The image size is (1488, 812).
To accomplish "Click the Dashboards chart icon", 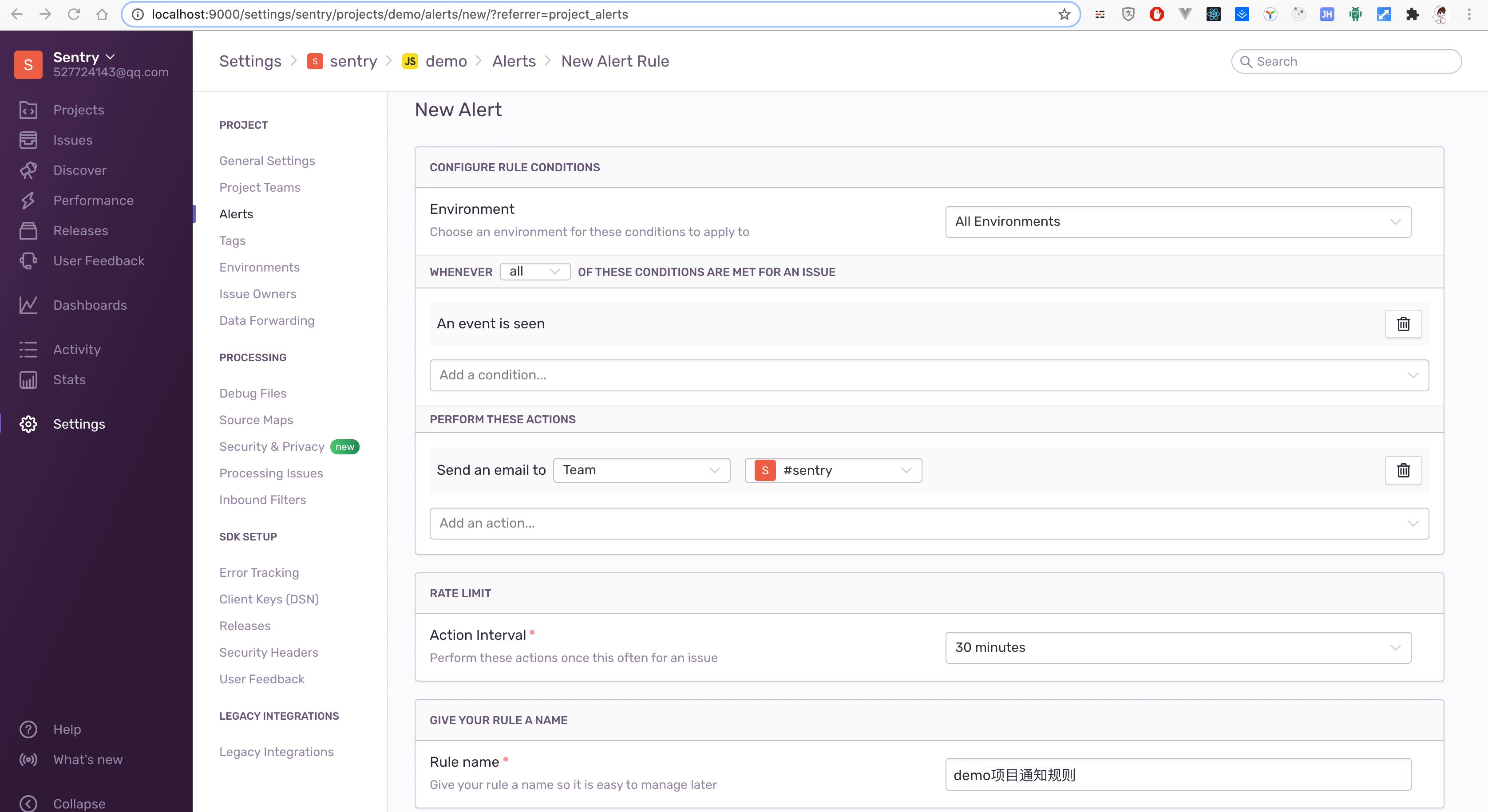I will coord(28,305).
